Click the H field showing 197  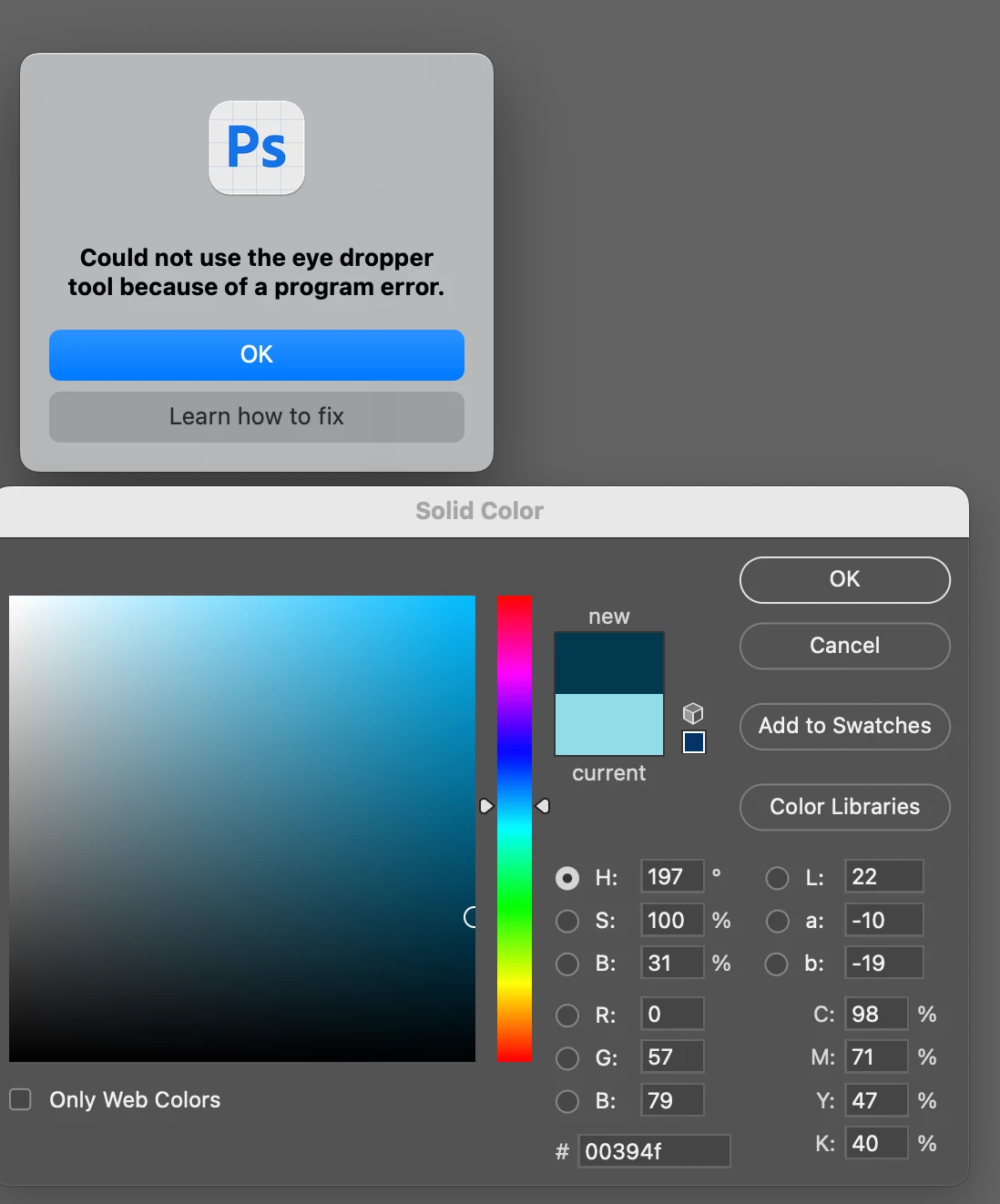pyautogui.click(x=672, y=876)
